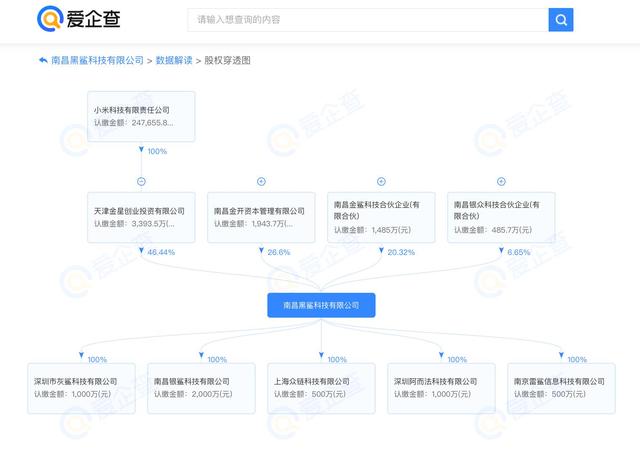Click 认缴金额 247,655.8 text

point(134,122)
